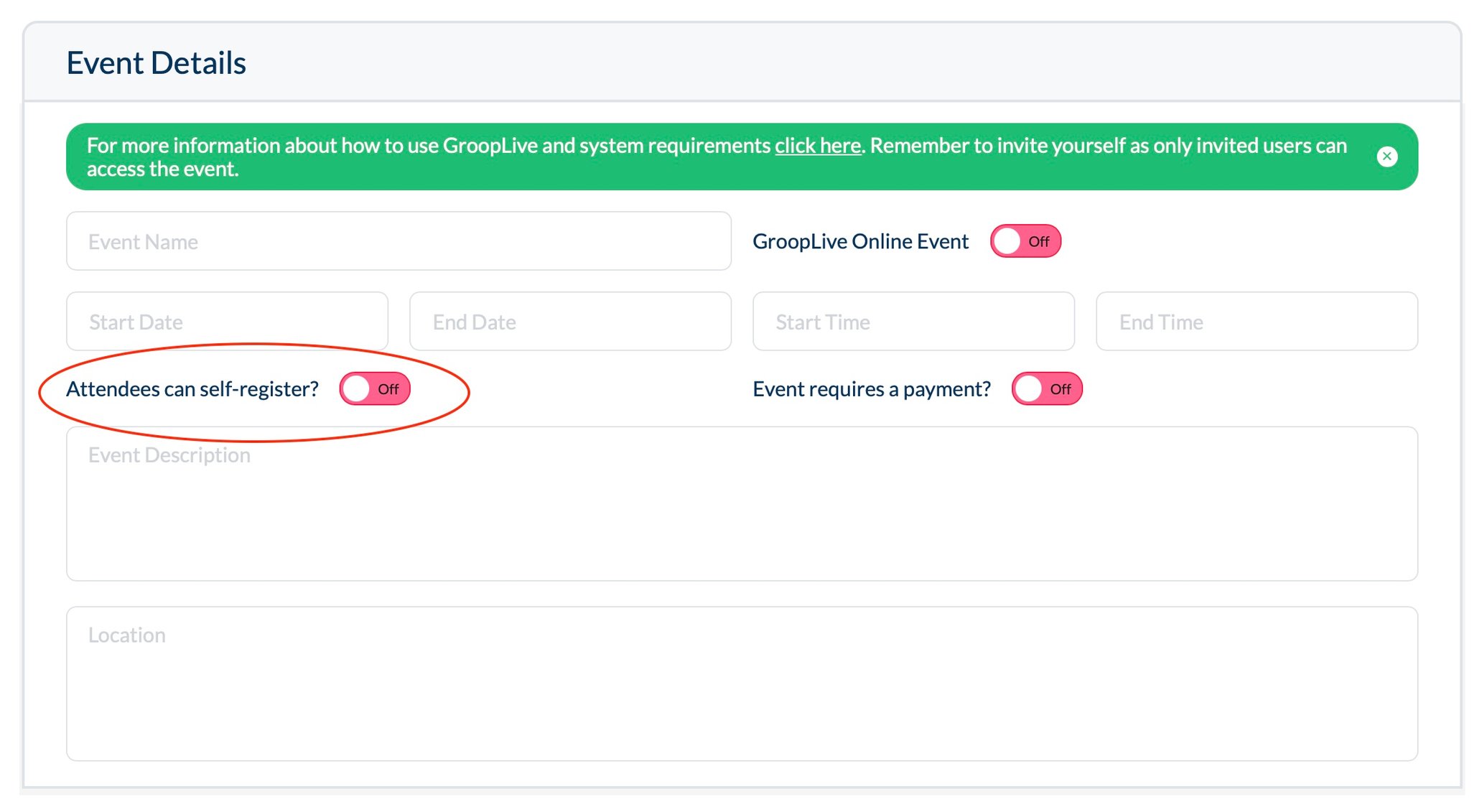Click the 'GroopLive Online Event' label text

[x=860, y=242]
